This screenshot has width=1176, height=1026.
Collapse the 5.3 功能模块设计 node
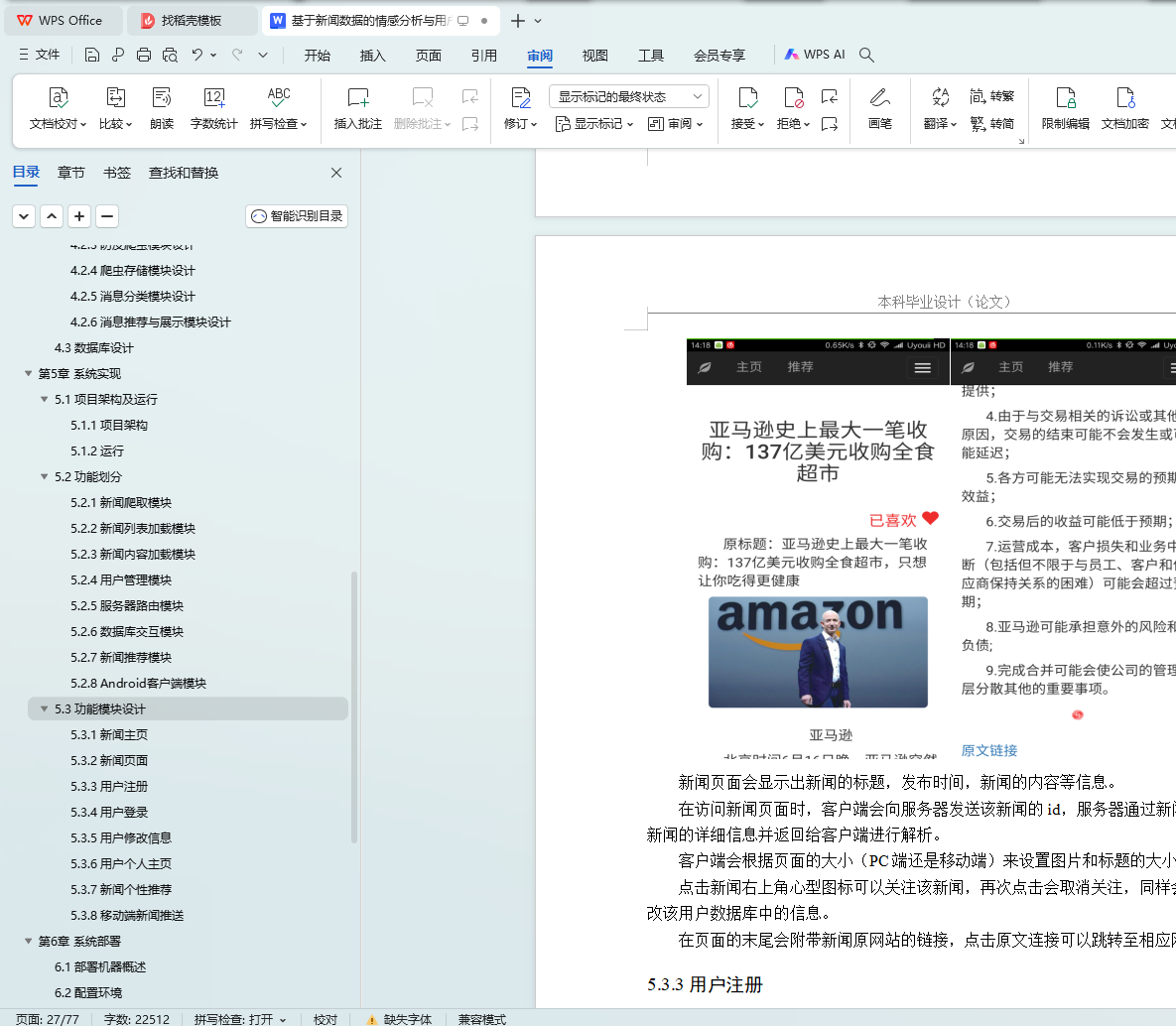point(45,708)
